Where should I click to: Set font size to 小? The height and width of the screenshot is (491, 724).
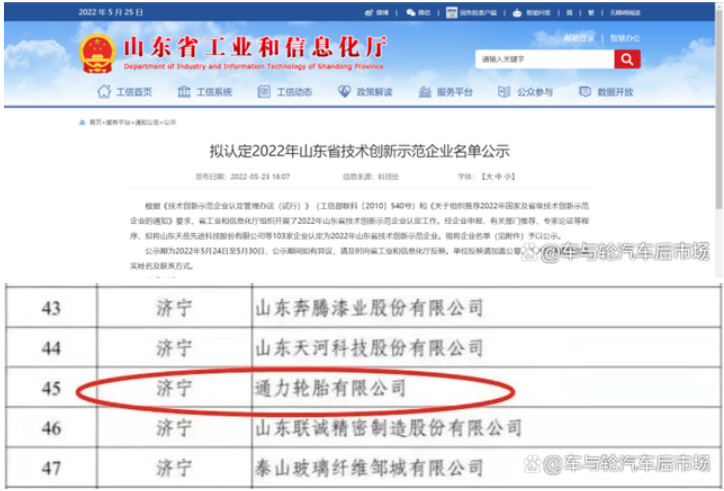tap(507, 176)
